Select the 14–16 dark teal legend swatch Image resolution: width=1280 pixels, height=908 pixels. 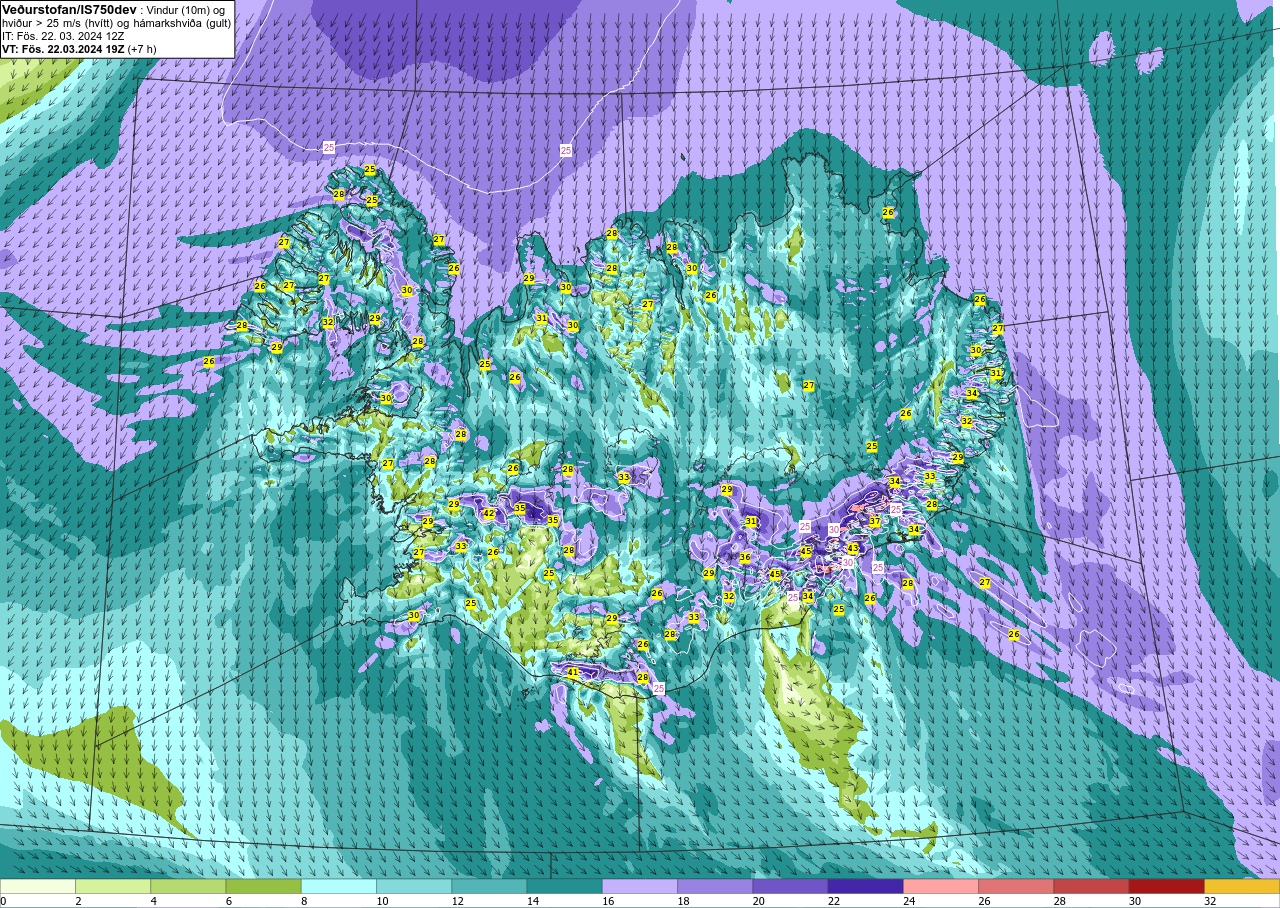tap(564, 886)
